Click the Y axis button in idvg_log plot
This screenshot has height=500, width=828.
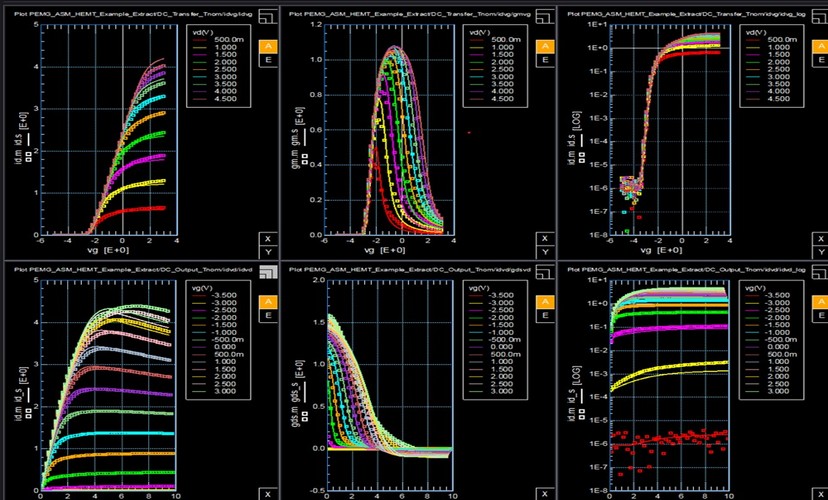pyautogui.click(x=821, y=252)
